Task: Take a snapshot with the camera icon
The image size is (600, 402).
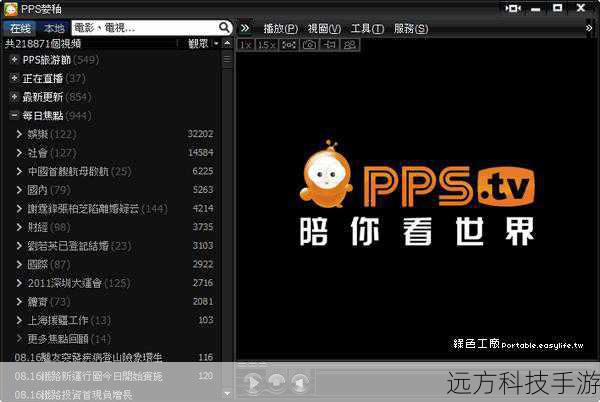Action: point(309,45)
